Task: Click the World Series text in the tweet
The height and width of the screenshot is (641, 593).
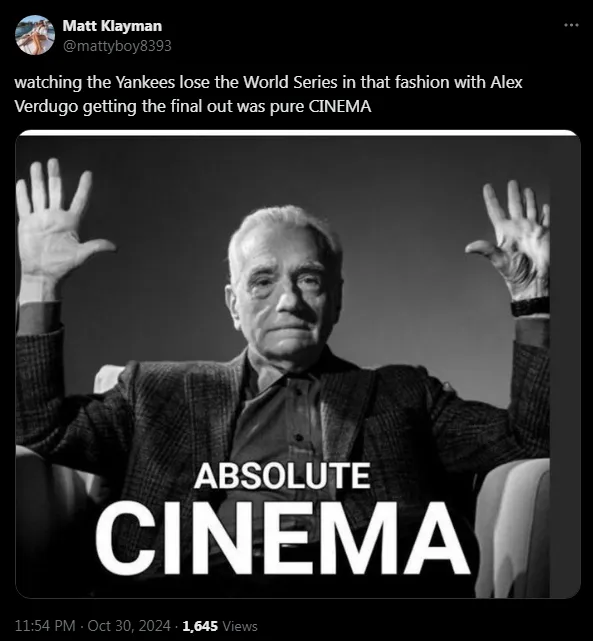Action: tap(290, 82)
